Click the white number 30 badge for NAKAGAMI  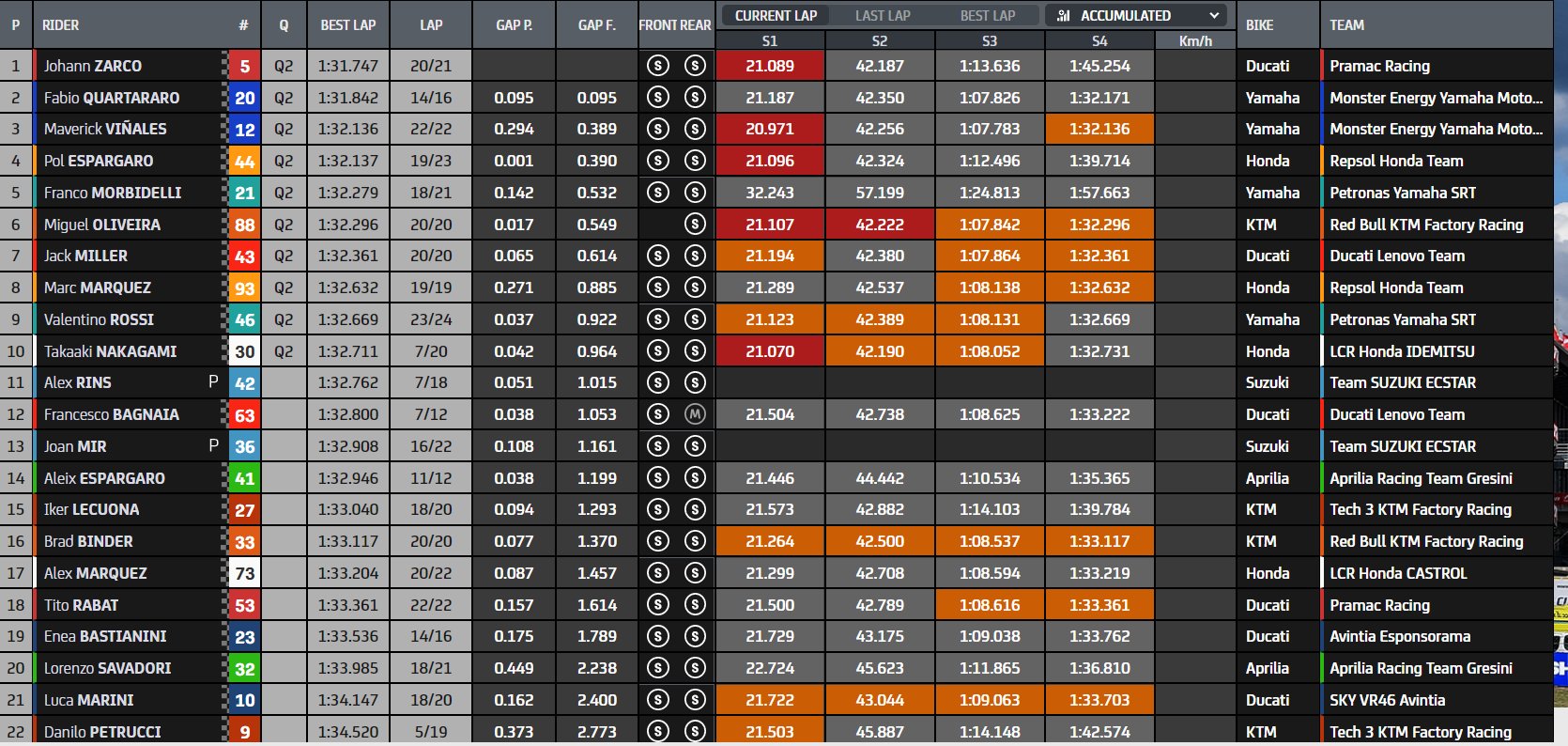coord(245,351)
